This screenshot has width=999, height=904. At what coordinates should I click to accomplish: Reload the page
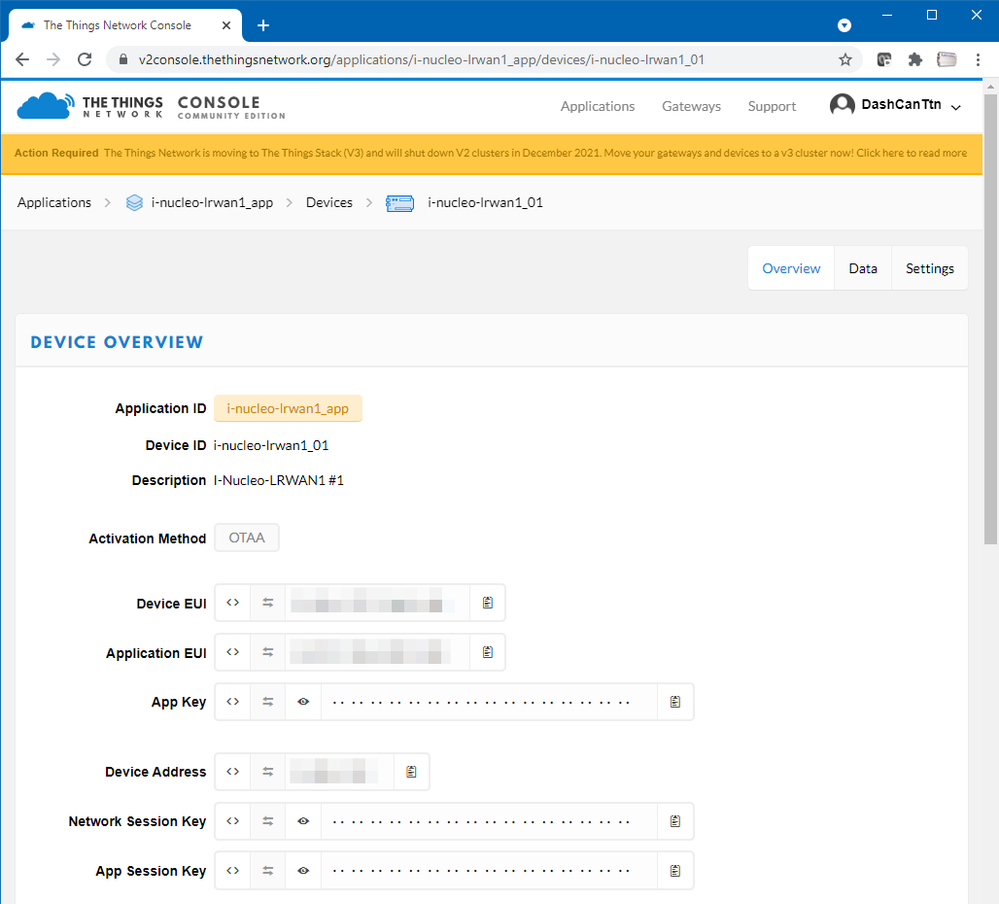tap(84, 60)
